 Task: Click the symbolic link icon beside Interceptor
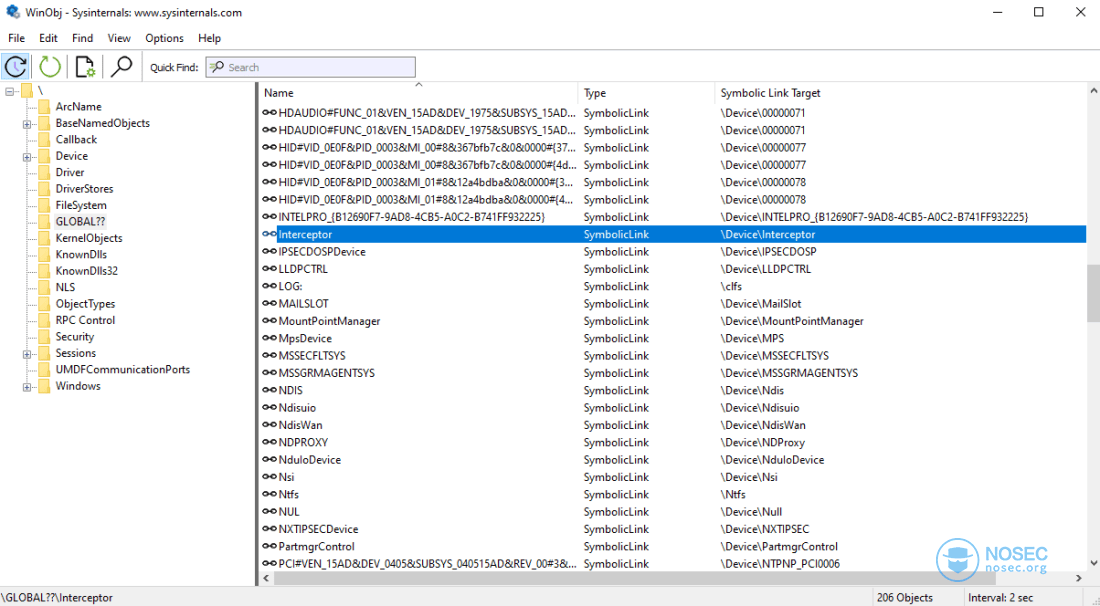pos(269,234)
